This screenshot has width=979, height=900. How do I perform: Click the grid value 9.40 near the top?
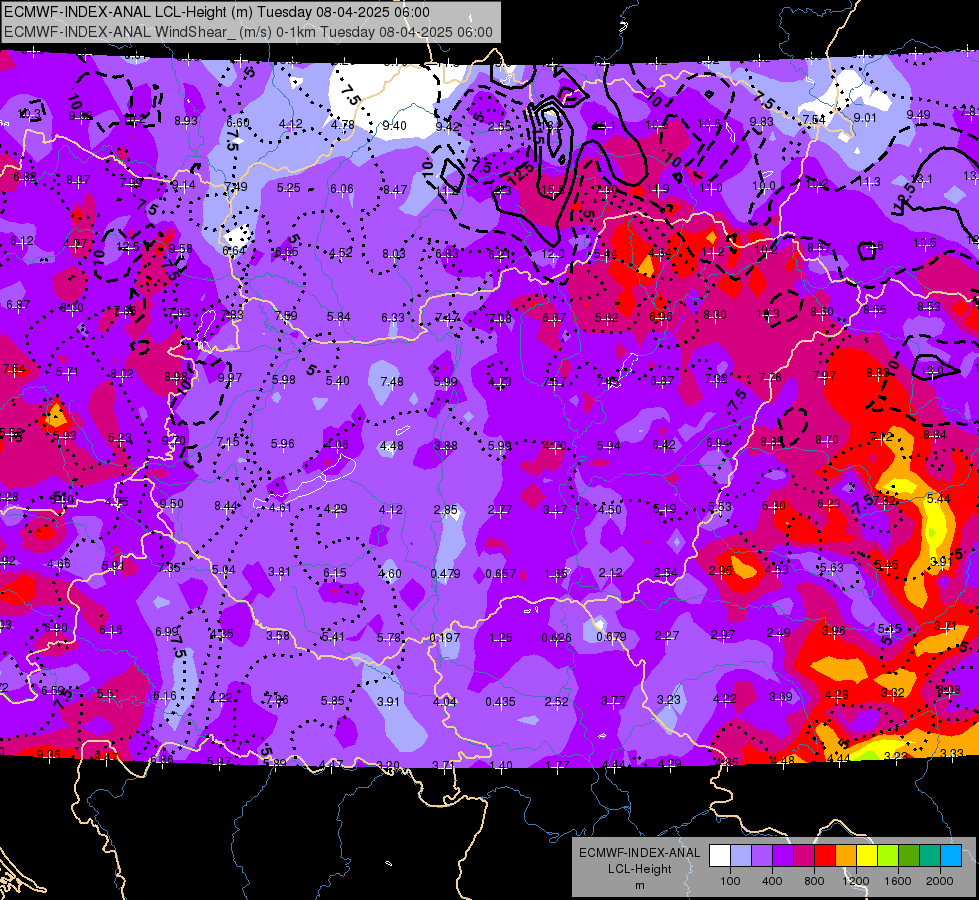pos(395,126)
